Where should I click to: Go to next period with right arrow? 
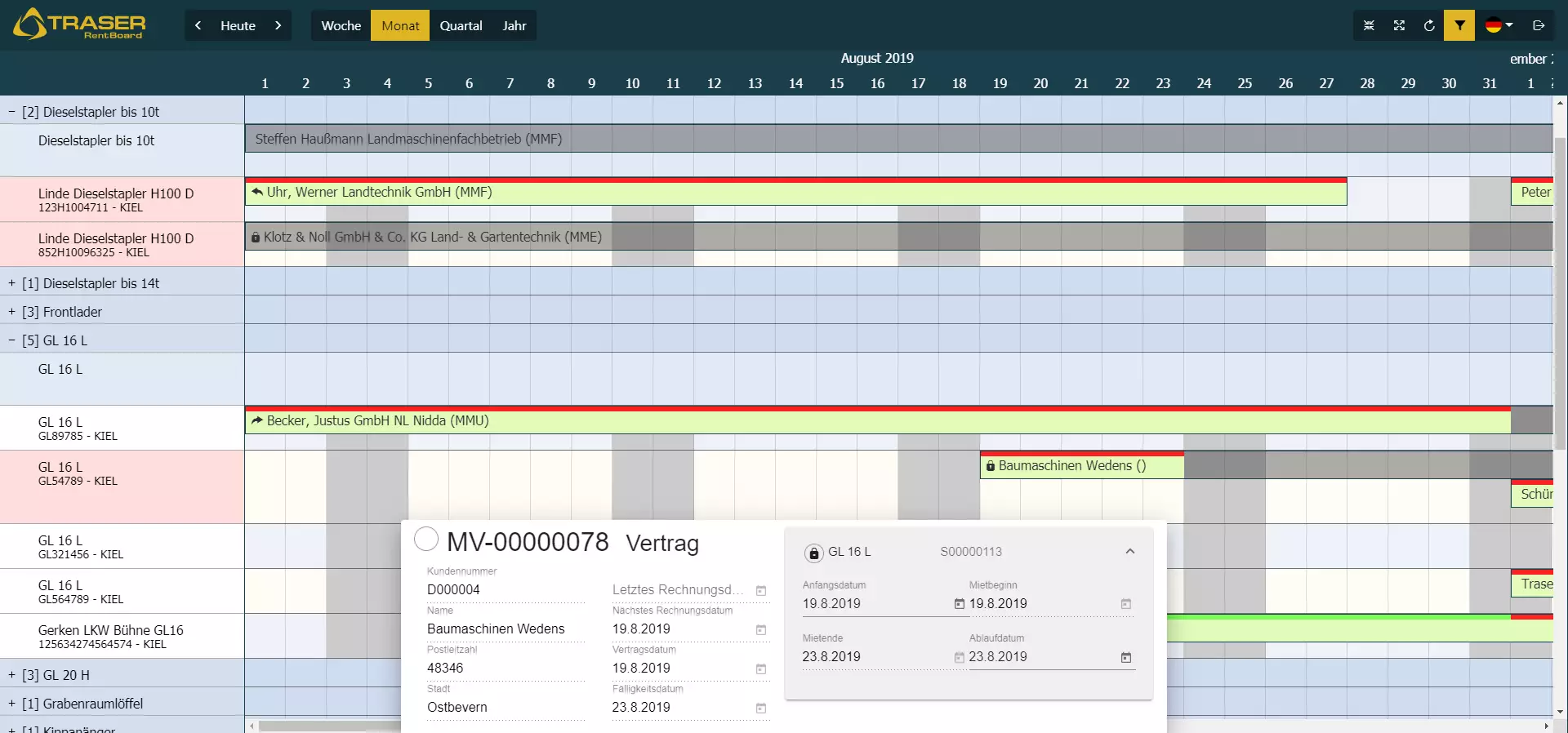(278, 25)
